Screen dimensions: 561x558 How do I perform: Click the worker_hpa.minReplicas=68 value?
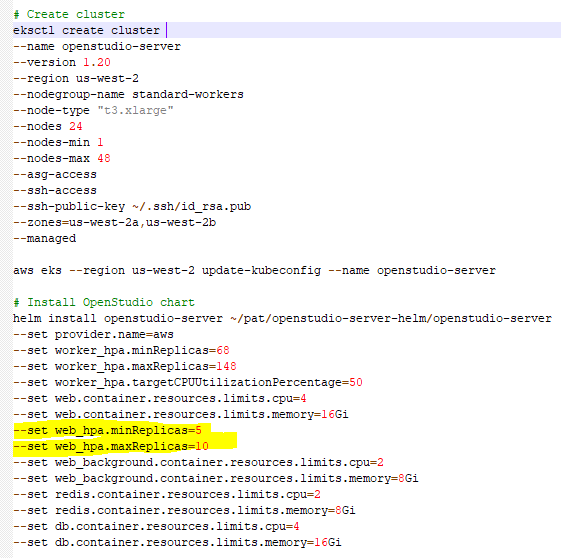pyautogui.click(x=223, y=350)
